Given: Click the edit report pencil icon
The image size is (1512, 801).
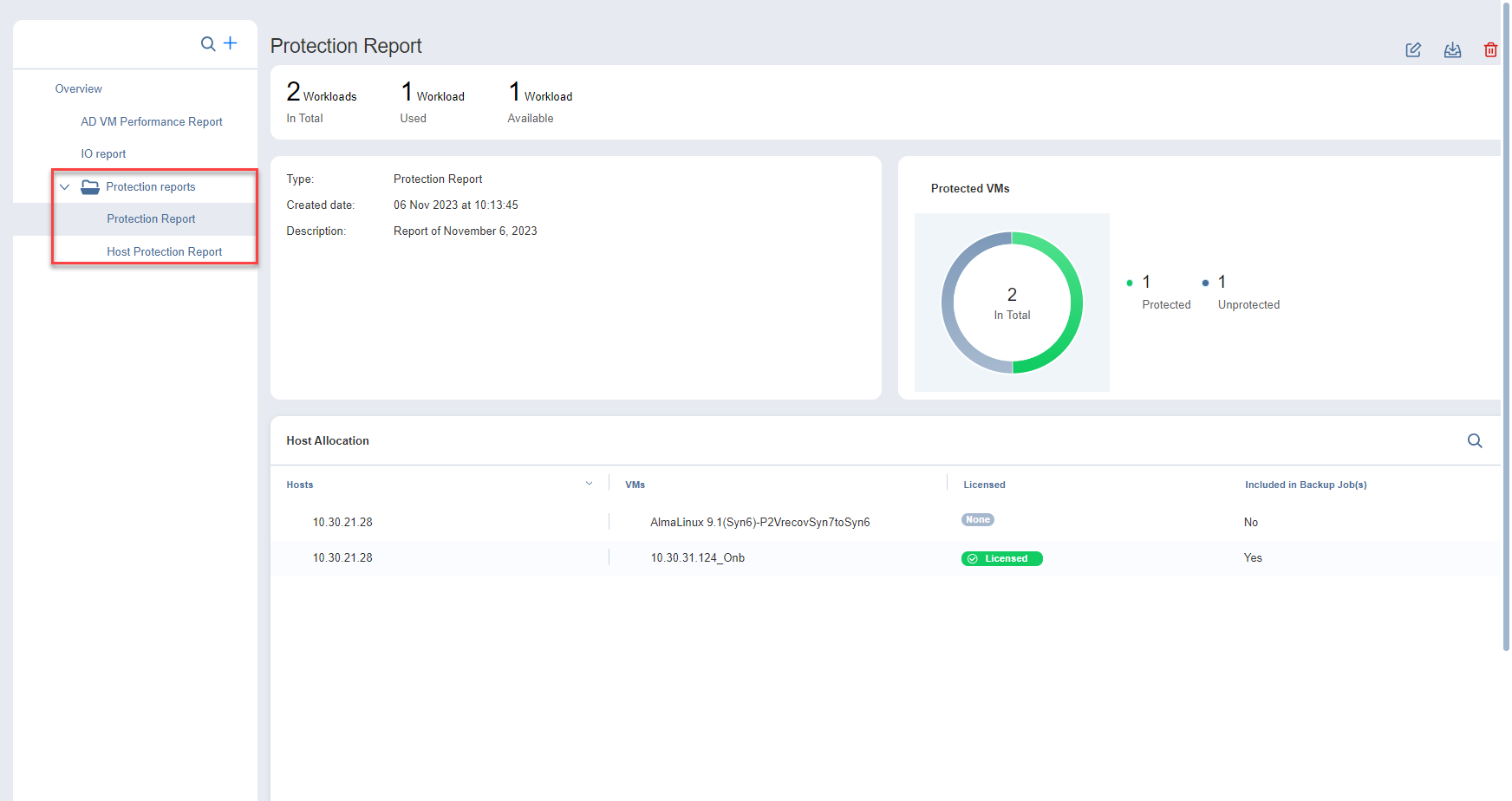Looking at the screenshot, I should pyautogui.click(x=1413, y=50).
